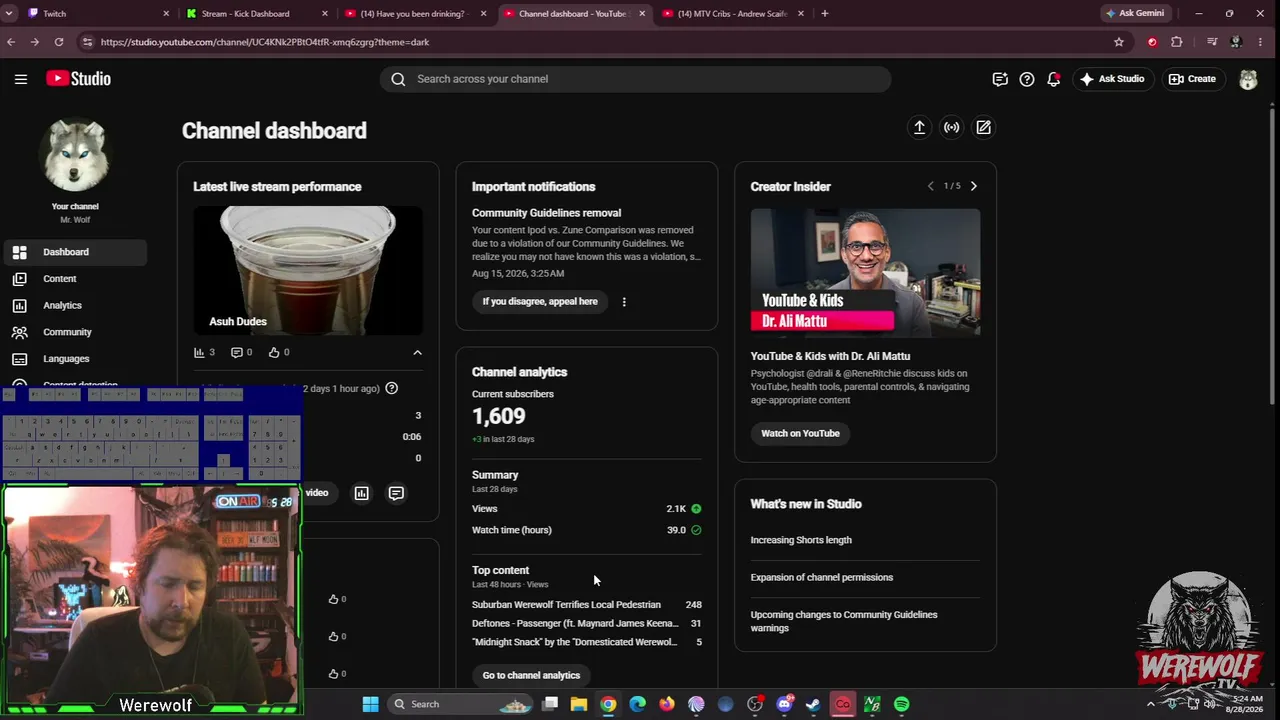Open the Windows Start menu
This screenshot has height=720, width=1280.
(x=370, y=704)
